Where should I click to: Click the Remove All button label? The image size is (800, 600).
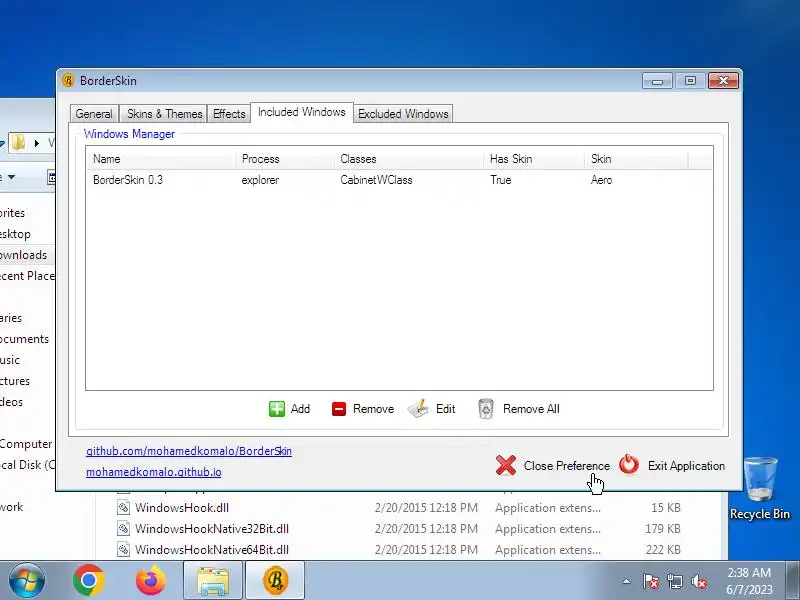coord(531,409)
